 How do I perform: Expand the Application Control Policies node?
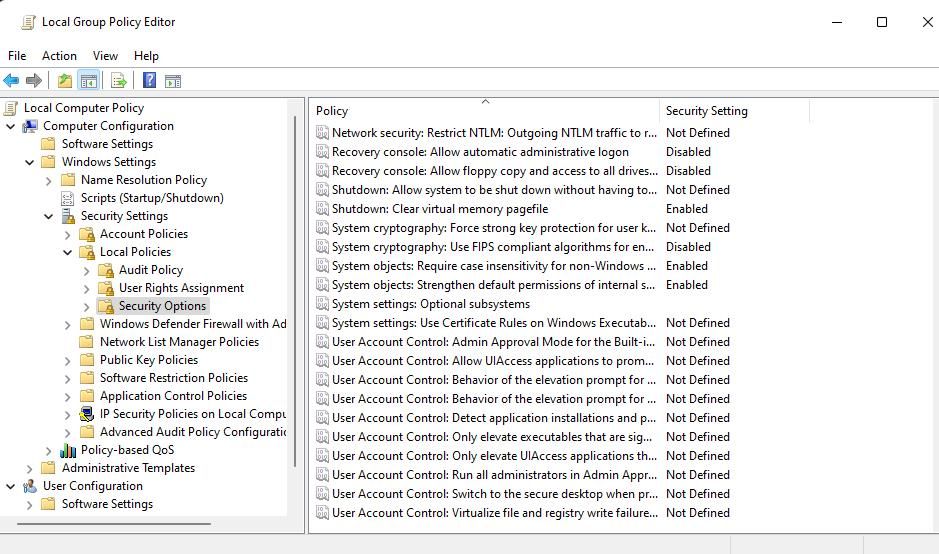pos(68,396)
